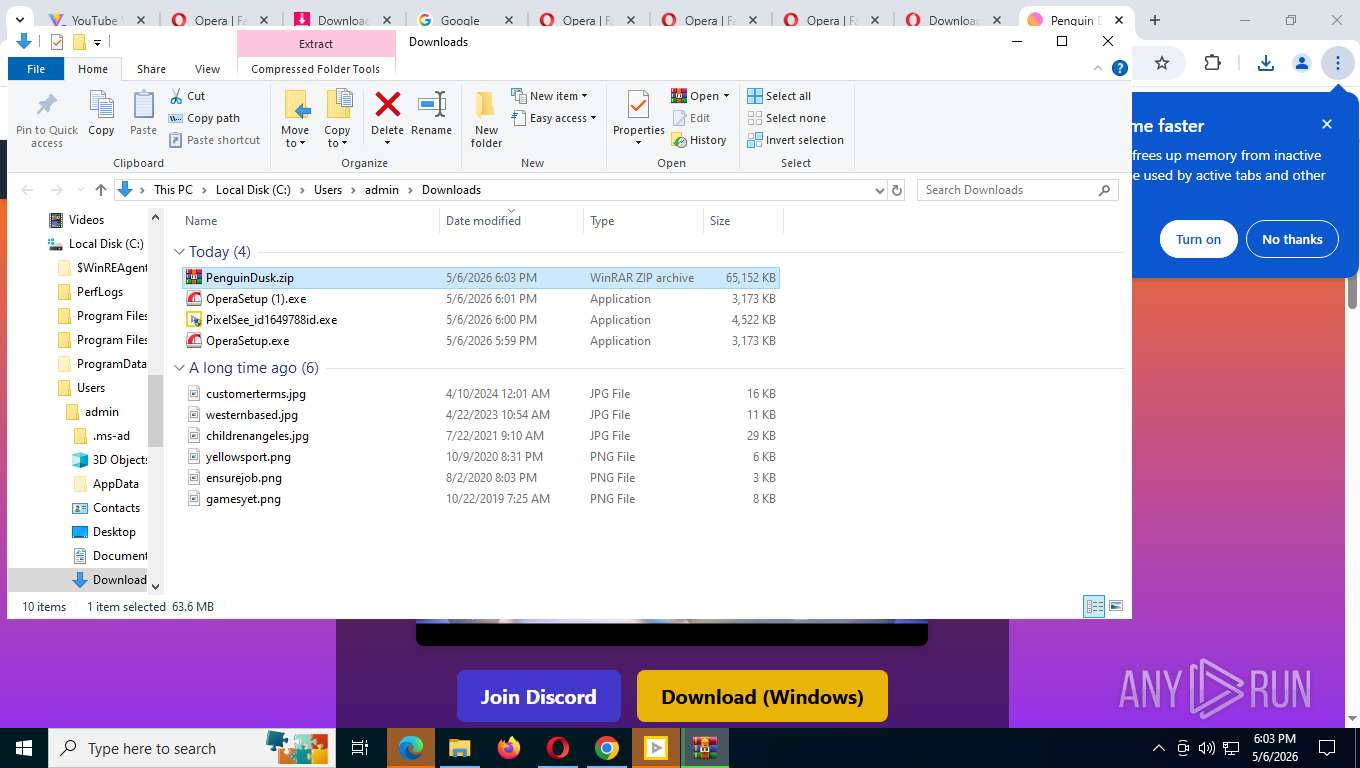Click the red Delete icon
This screenshot has height=768, width=1360.
(387, 105)
